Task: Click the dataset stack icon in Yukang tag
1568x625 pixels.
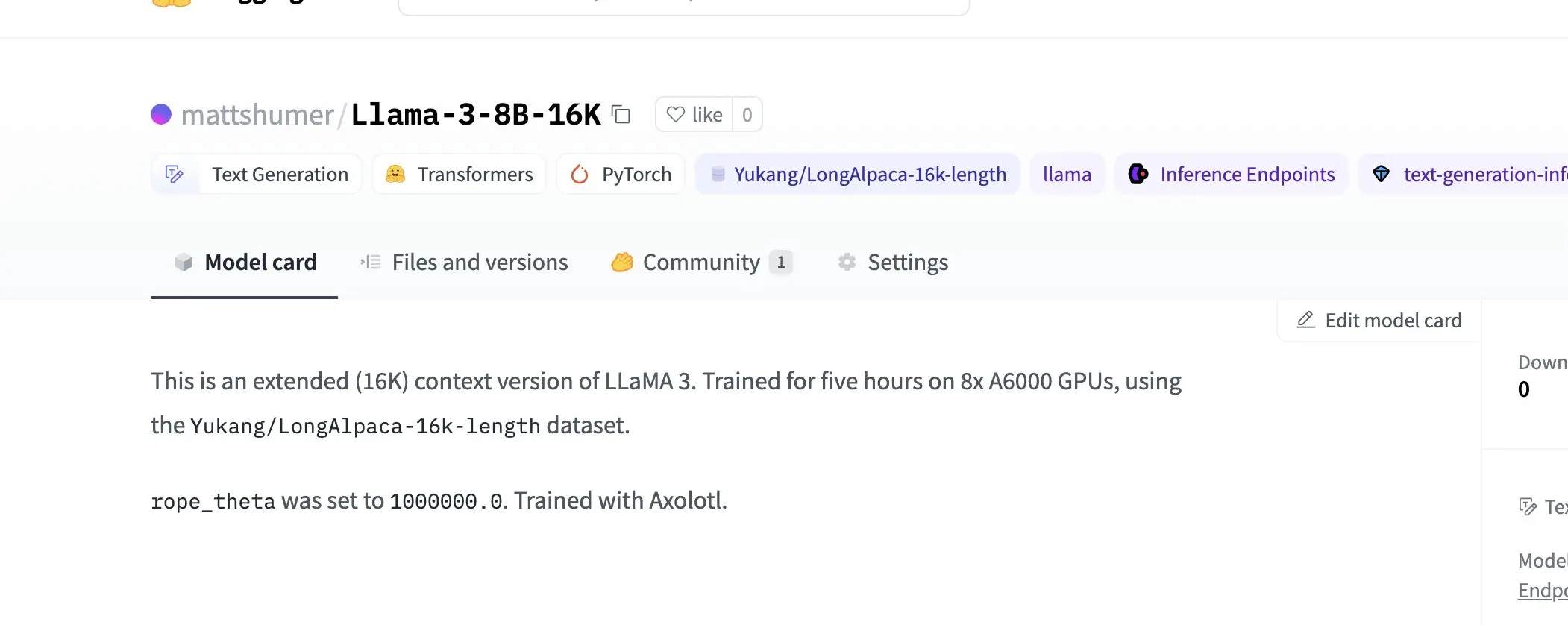Action: (x=718, y=174)
